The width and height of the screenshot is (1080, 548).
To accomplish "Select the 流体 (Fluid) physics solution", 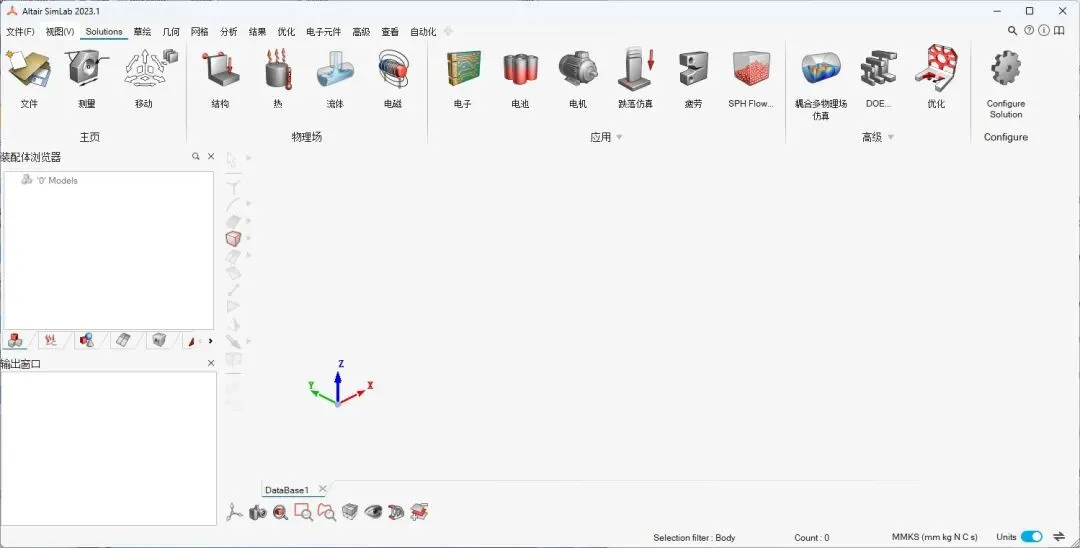I will pyautogui.click(x=335, y=77).
